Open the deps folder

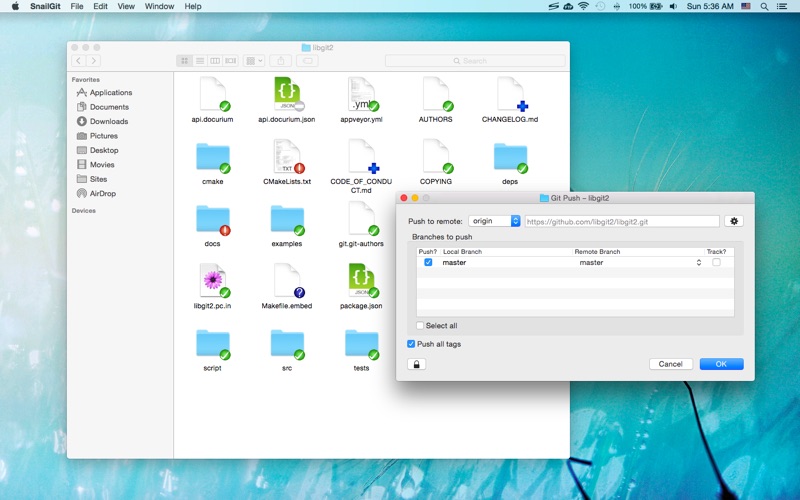tap(510, 158)
